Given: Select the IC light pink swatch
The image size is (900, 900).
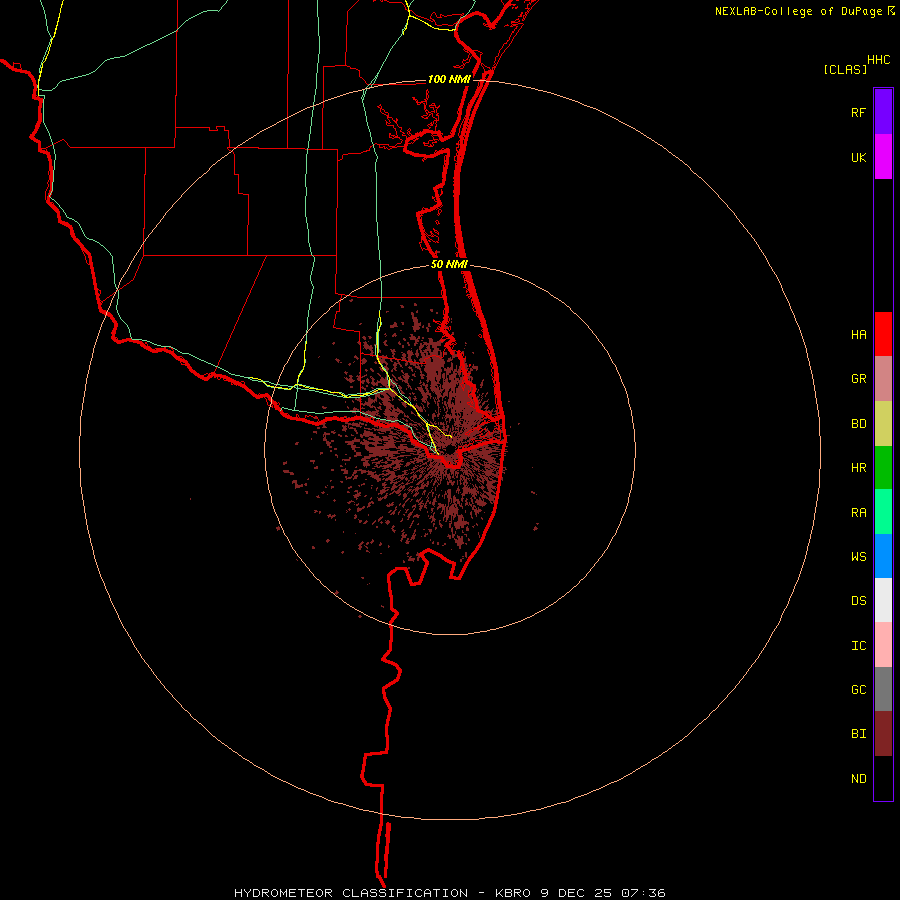Looking at the screenshot, I should click(883, 645).
